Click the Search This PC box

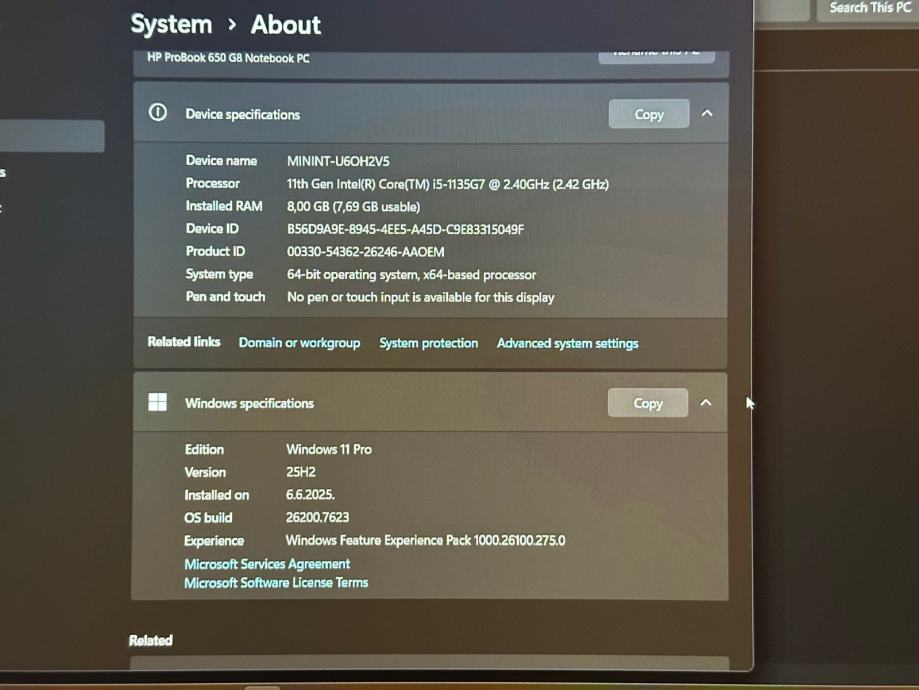point(867,8)
